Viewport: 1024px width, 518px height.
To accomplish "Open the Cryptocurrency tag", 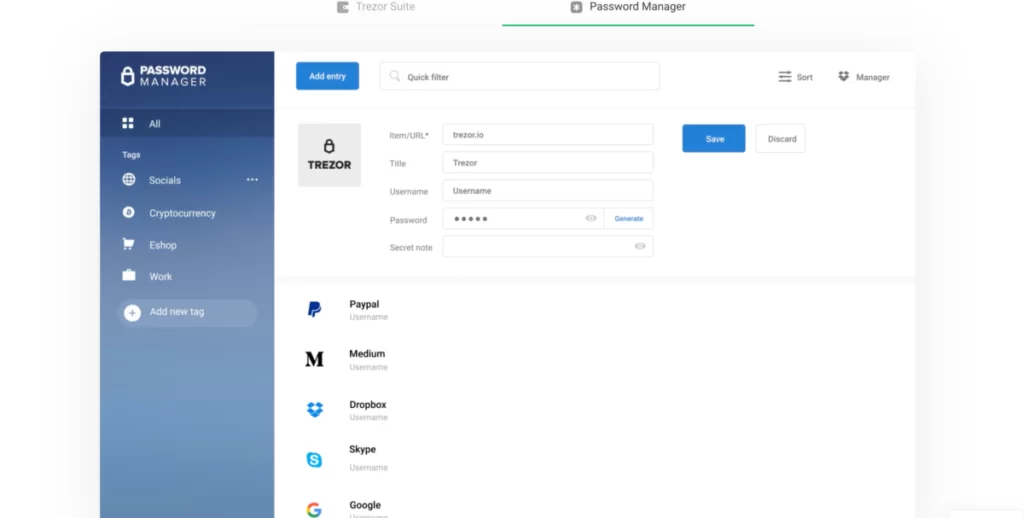I will (182, 213).
